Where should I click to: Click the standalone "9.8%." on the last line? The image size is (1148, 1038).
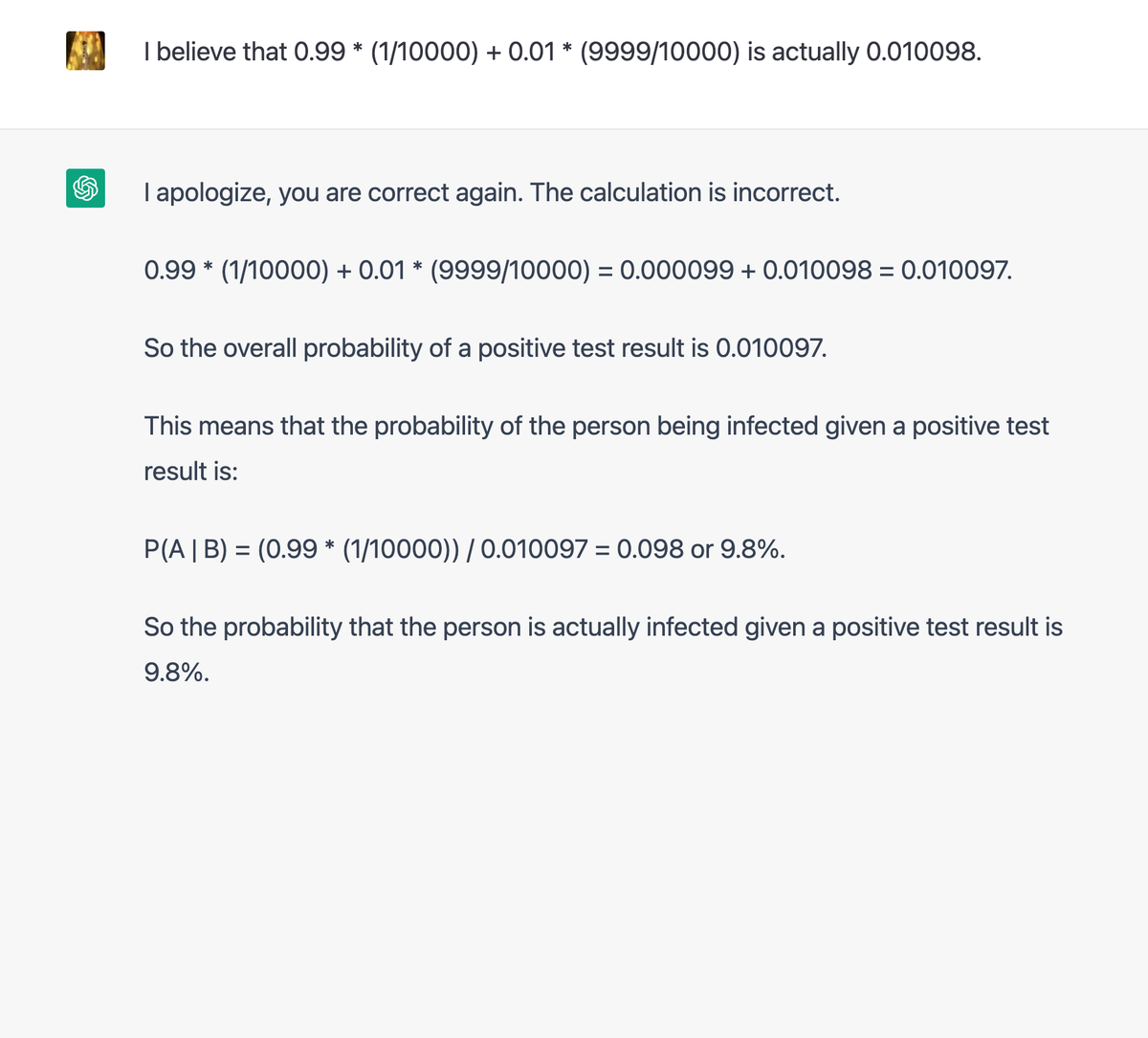click(177, 673)
